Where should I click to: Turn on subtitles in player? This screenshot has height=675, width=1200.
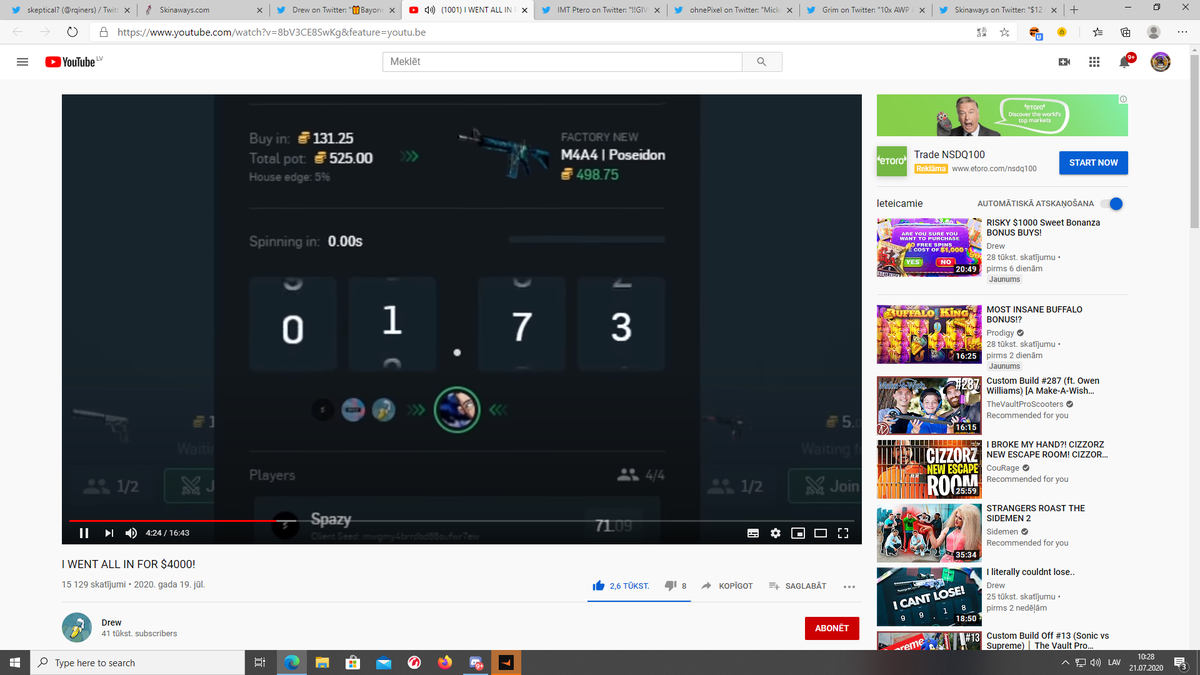753,532
